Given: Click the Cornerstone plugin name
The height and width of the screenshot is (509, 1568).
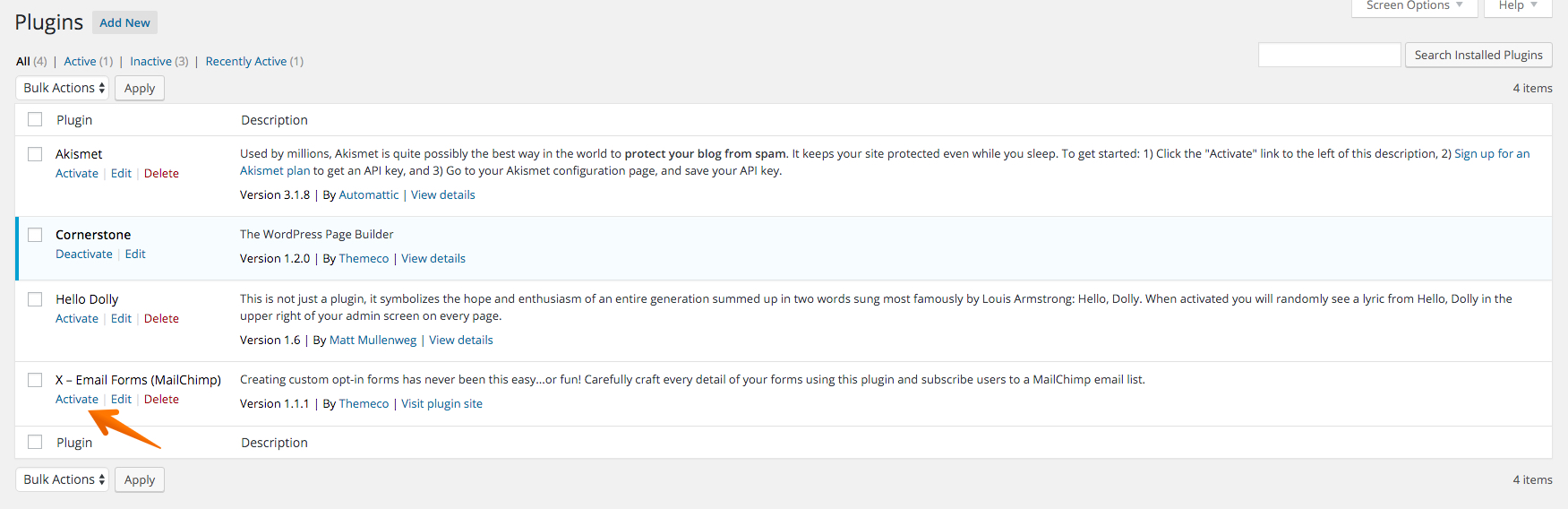Looking at the screenshot, I should click(93, 235).
